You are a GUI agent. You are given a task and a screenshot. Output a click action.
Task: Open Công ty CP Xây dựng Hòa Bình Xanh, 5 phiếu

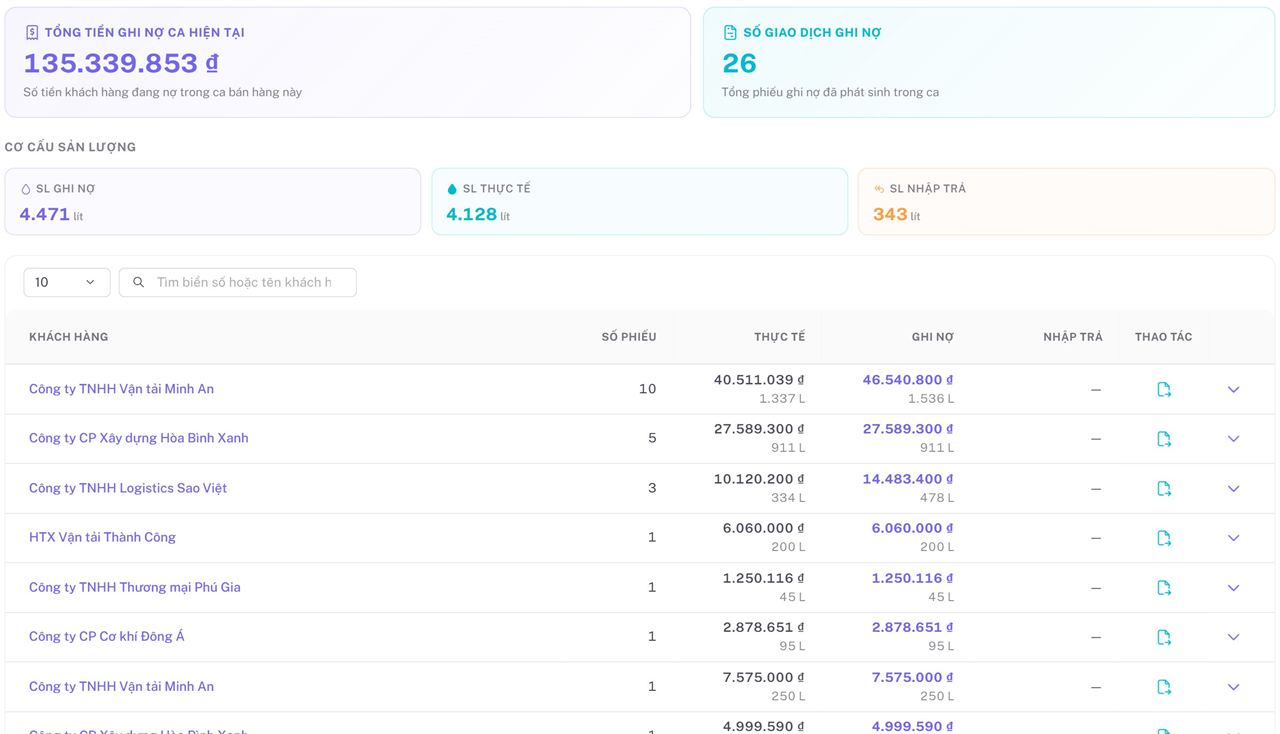tap(139, 438)
